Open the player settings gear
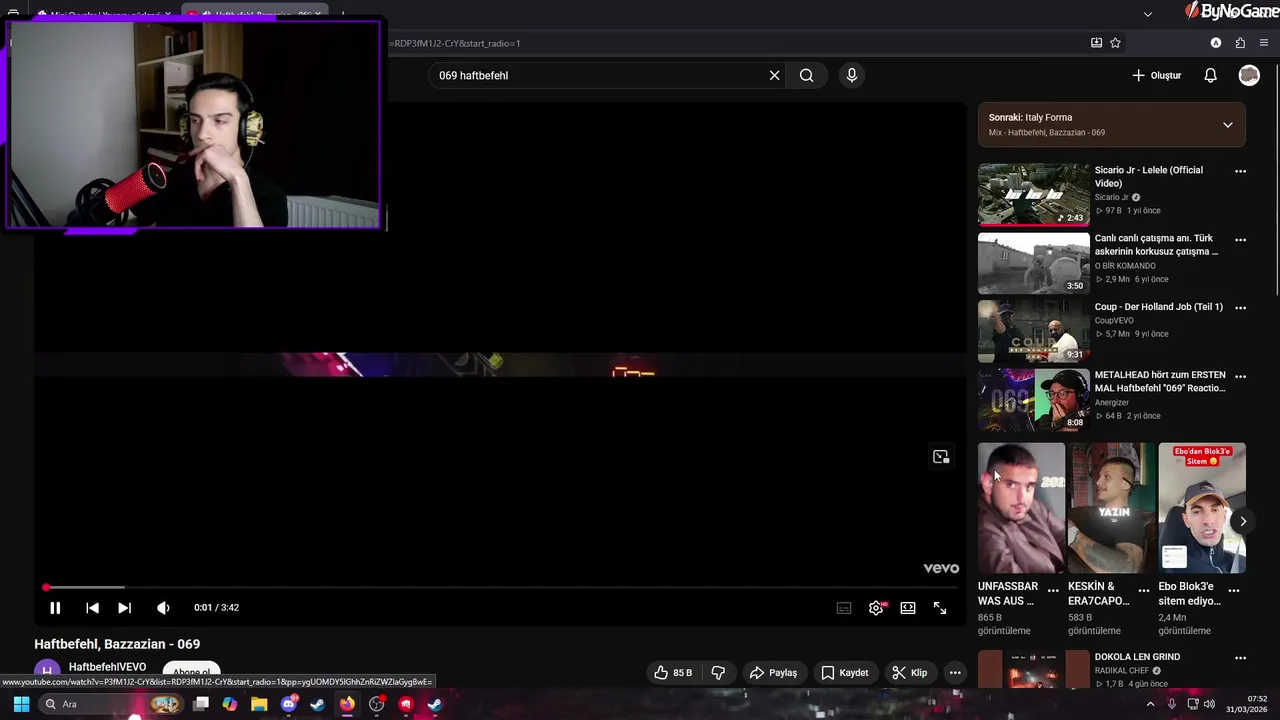The image size is (1280, 720). (876, 608)
